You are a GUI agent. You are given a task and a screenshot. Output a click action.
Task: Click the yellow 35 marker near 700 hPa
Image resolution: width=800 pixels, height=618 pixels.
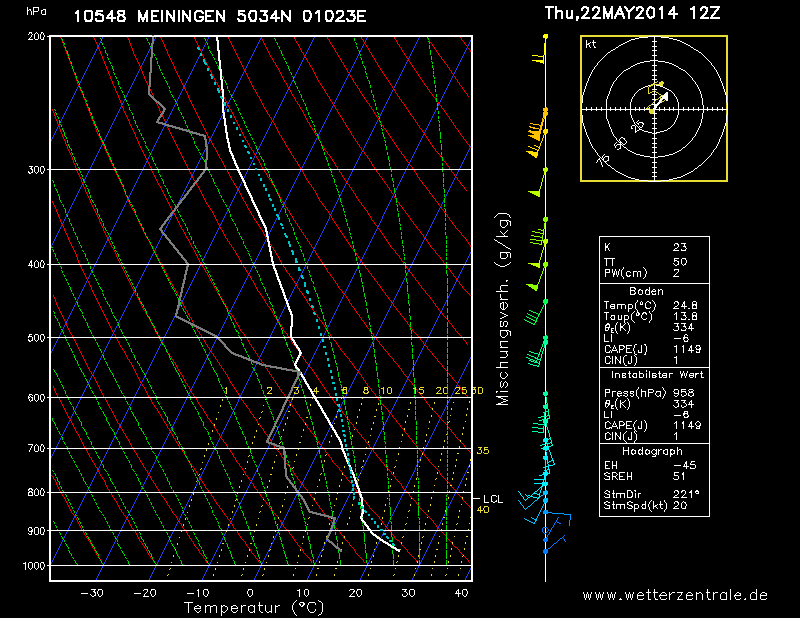coord(482,451)
